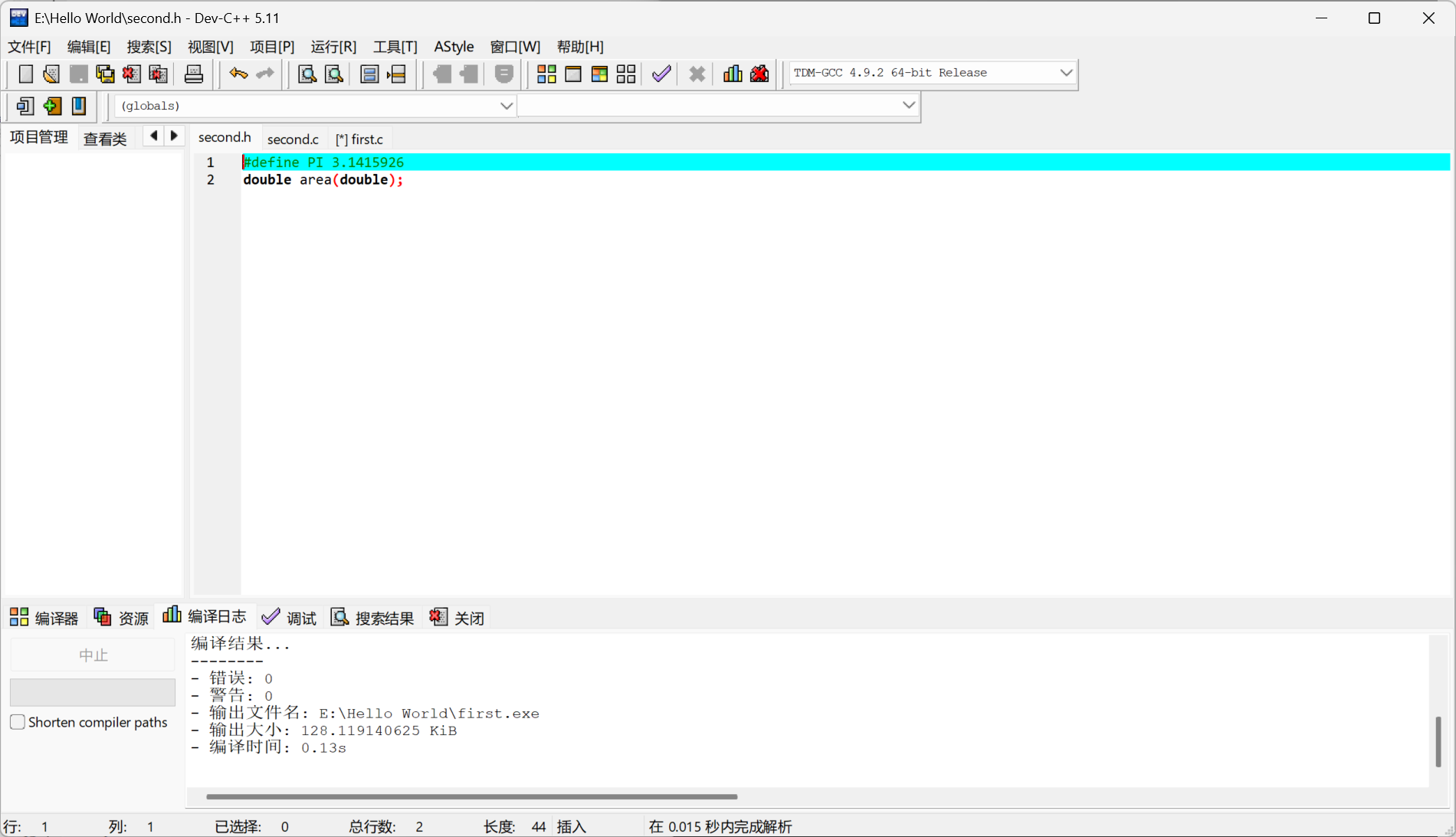Screen dimensions: 1456x837
Task: Click the Compile and Run icon
Action: coord(599,74)
